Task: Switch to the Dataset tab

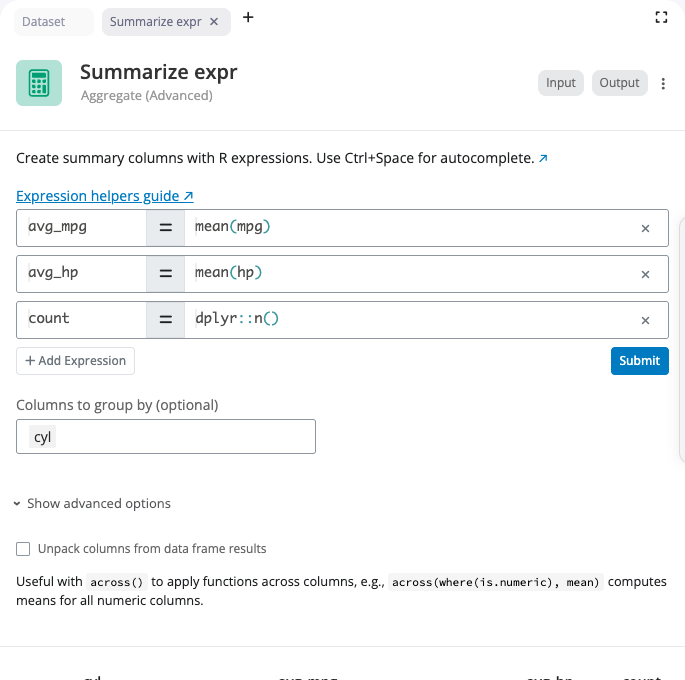Action: pos(54,22)
